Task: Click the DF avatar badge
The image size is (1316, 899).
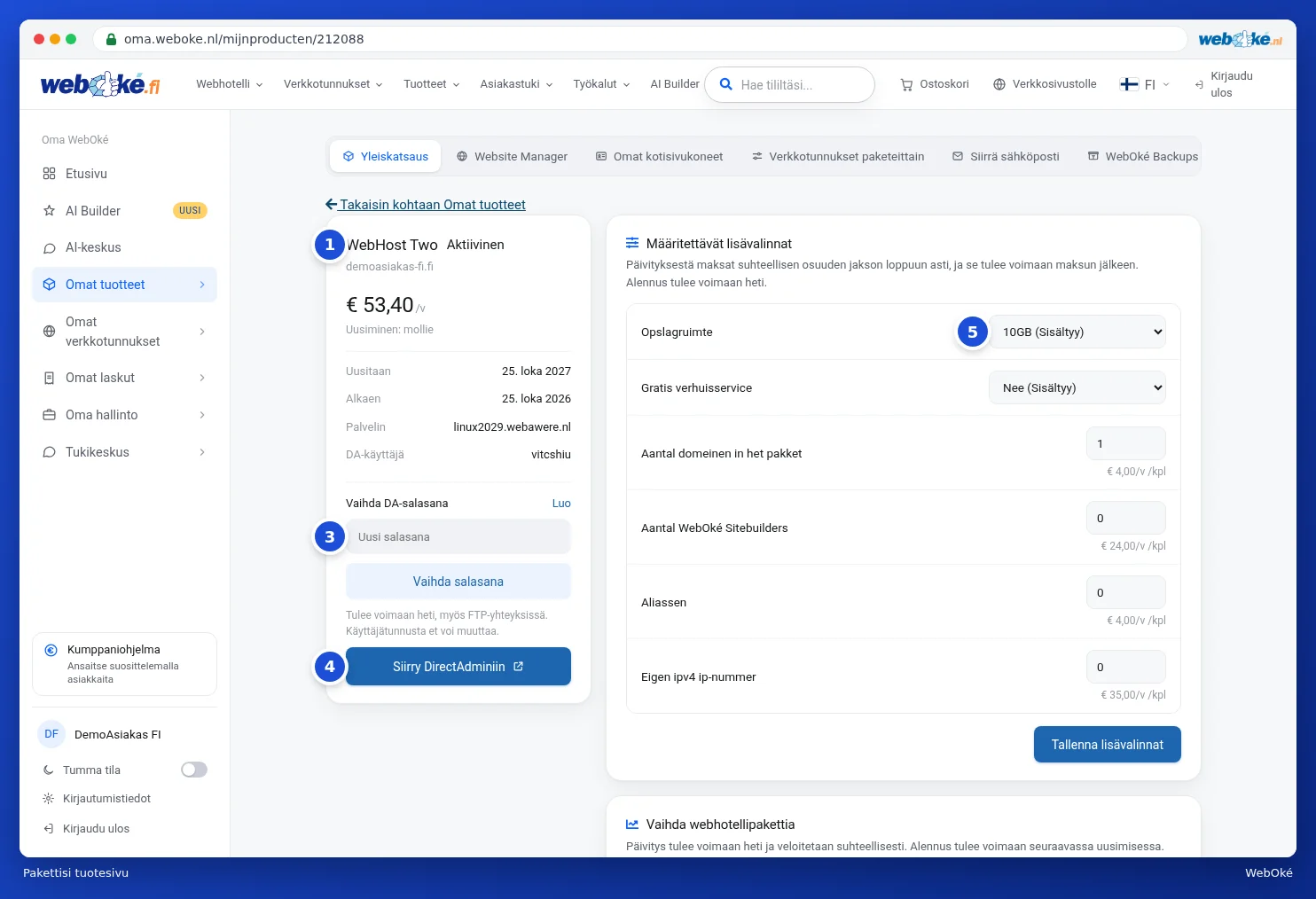Action: [51, 734]
